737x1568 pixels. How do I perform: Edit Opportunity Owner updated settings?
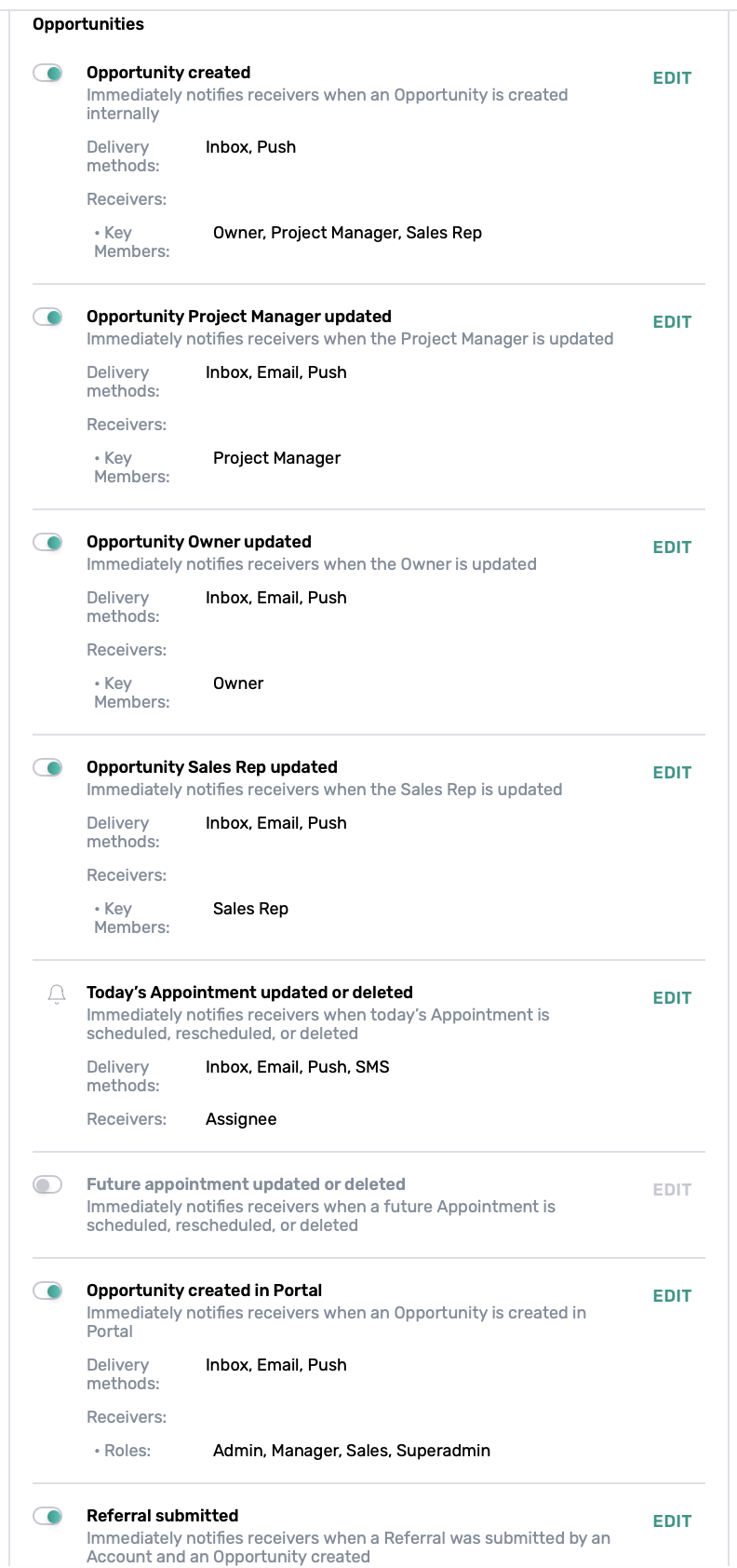coord(672,547)
